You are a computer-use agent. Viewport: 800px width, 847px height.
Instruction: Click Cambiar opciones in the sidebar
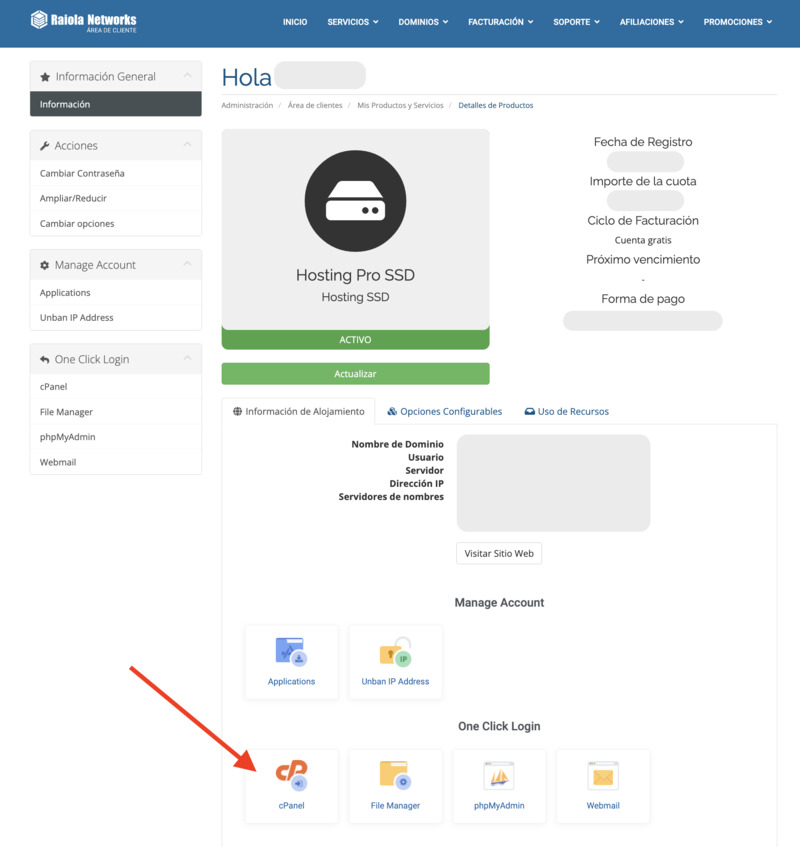[x=116, y=224]
